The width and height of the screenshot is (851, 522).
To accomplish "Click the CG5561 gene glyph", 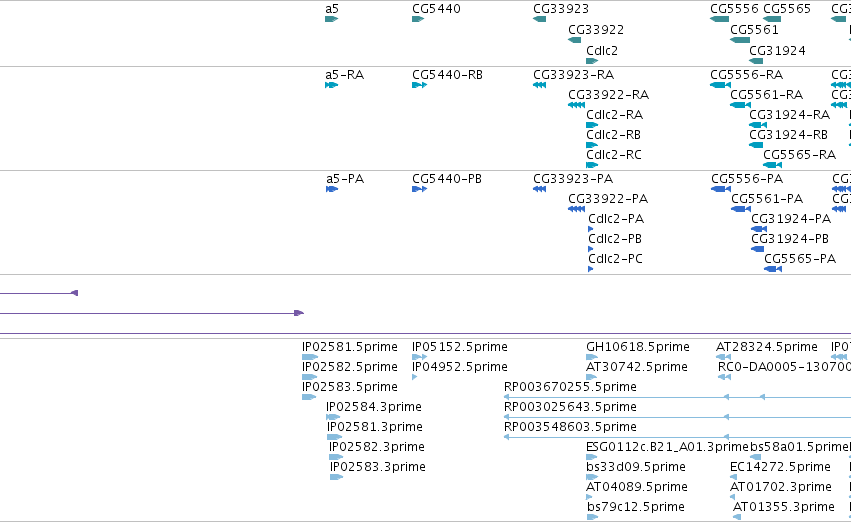I will click(740, 40).
